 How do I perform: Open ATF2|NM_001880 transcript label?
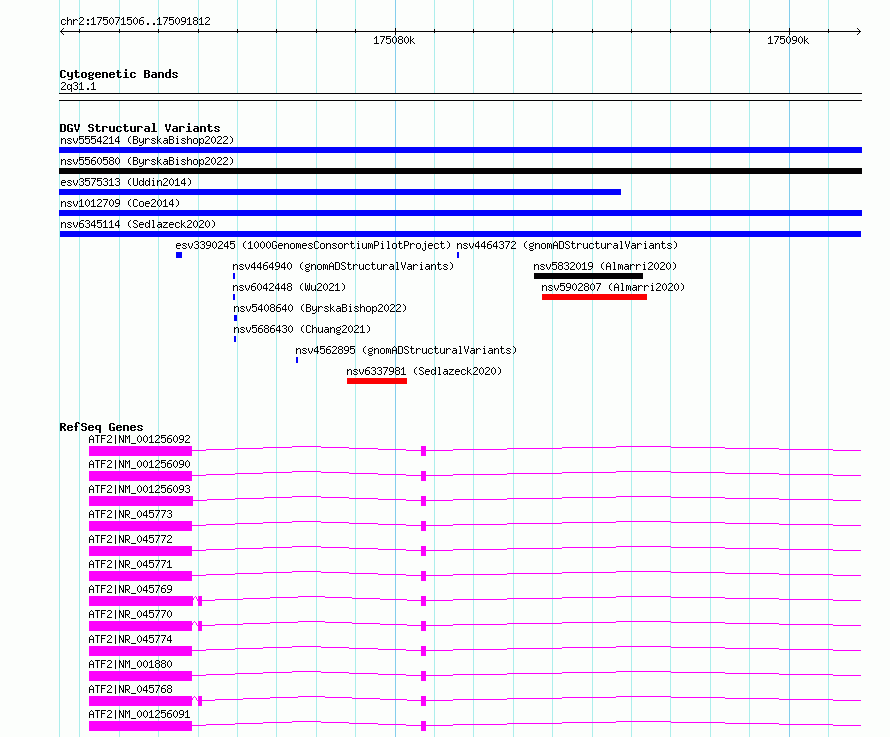pos(131,664)
